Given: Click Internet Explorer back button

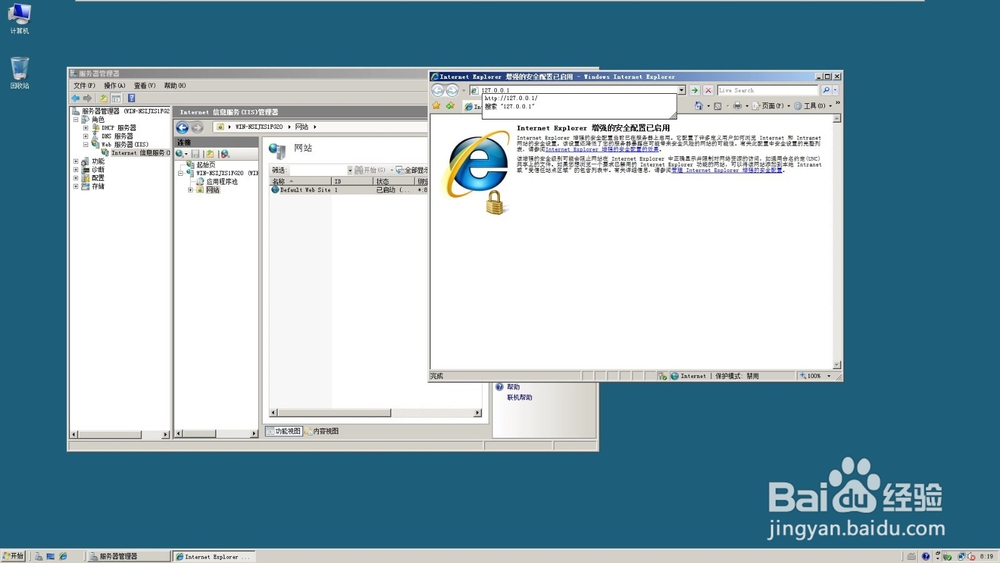Looking at the screenshot, I should [x=438, y=91].
